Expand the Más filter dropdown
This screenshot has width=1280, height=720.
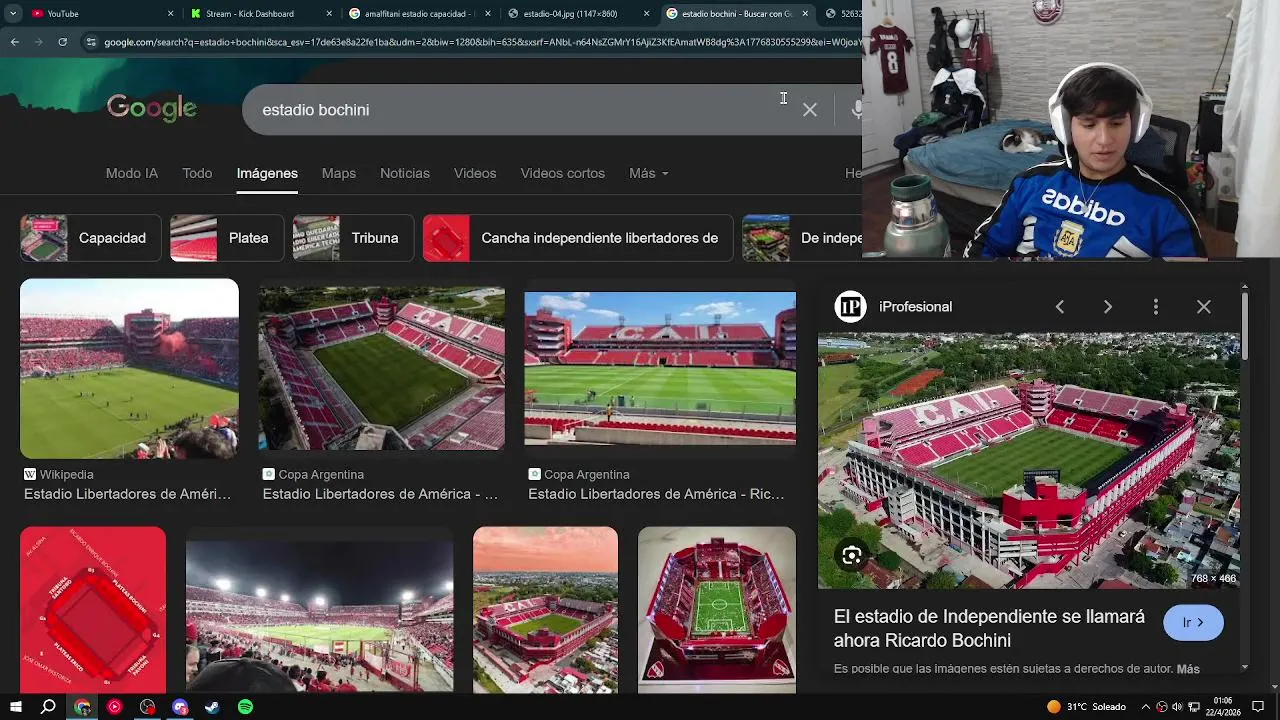[648, 173]
